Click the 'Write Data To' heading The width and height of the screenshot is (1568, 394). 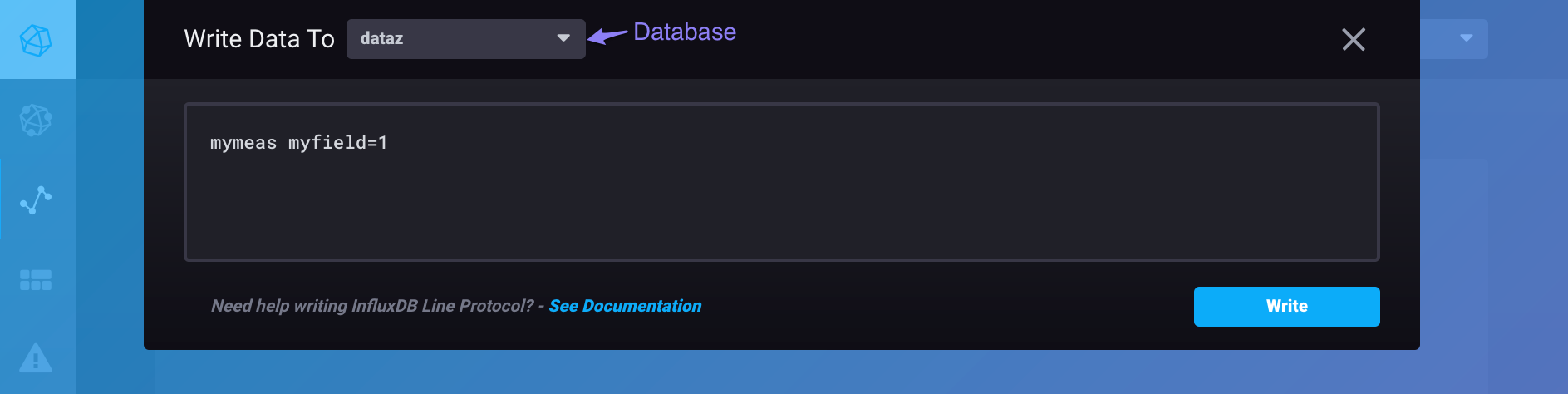[x=259, y=39]
